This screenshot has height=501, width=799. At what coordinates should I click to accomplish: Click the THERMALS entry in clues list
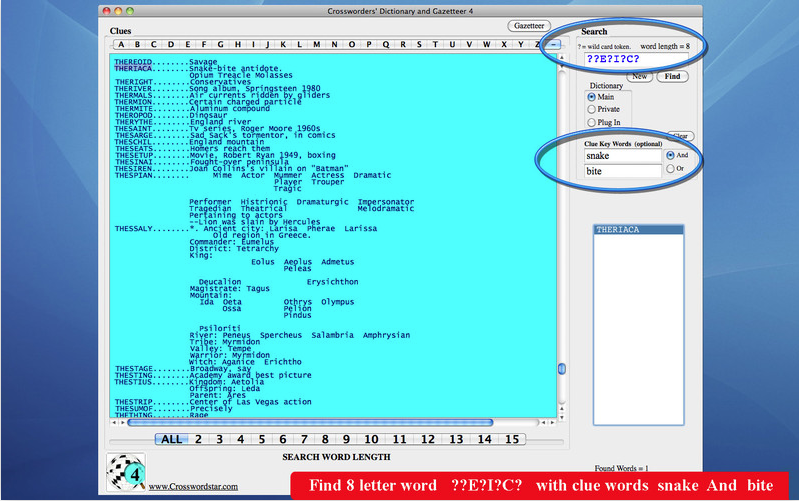click(133, 95)
